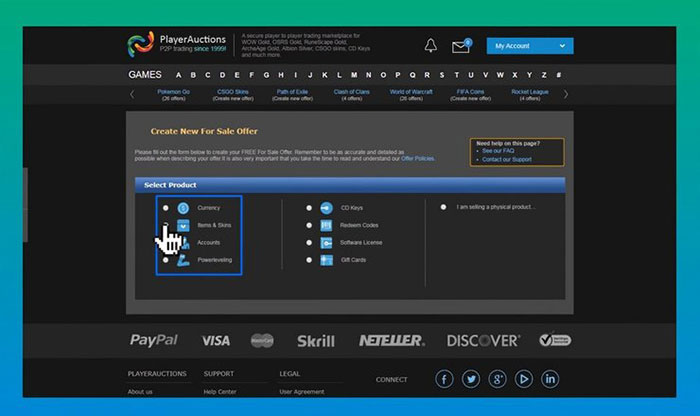Select the physical product radio option
Viewport: 700px width, 416px height.
click(444, 207)
